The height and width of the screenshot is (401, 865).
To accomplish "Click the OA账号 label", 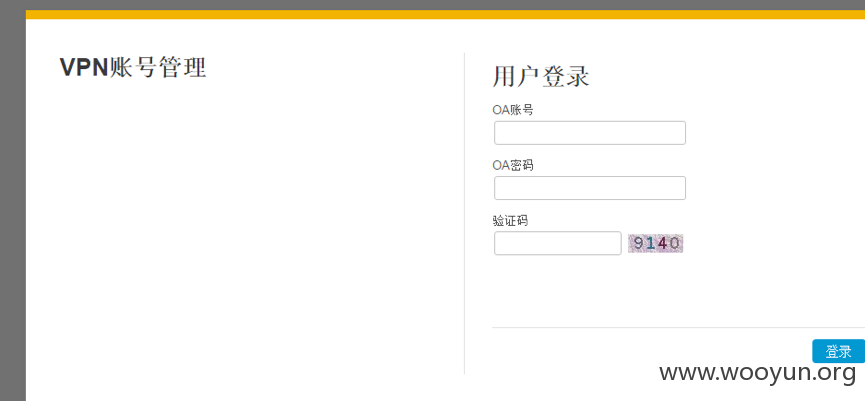I will [x=512, y=110].
